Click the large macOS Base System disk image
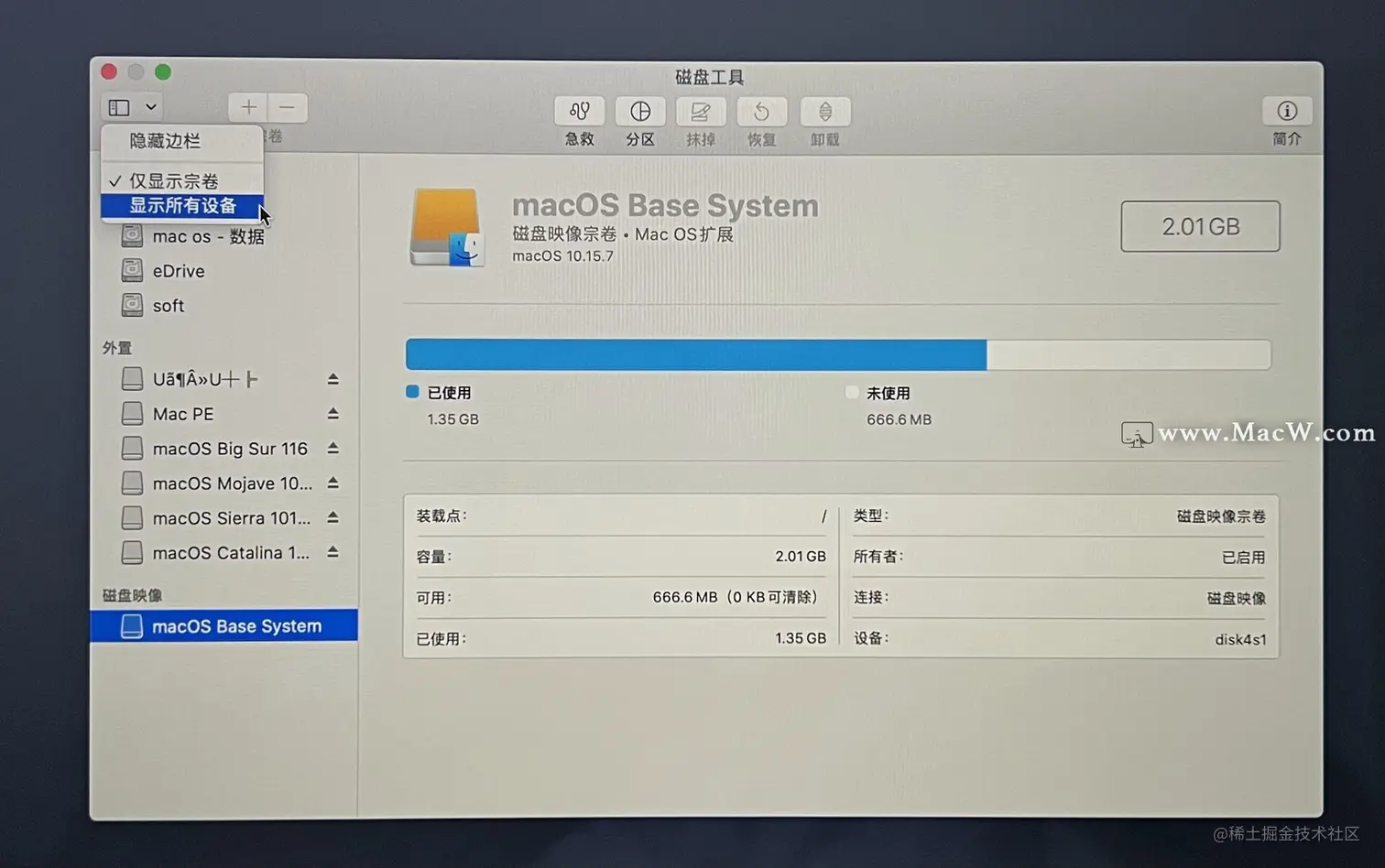1385x868 pixels. pos(447,227)
